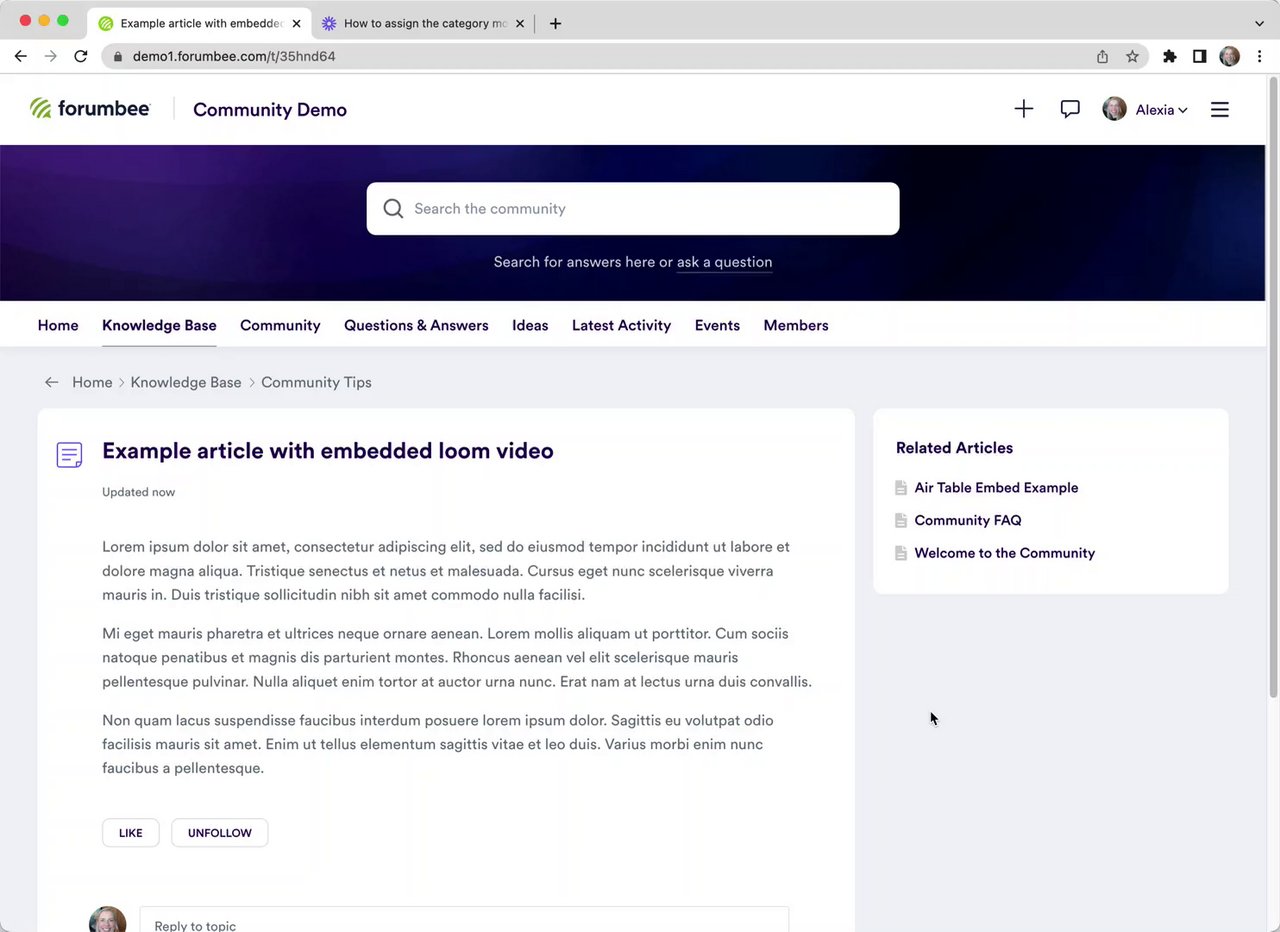Click the back arrow in breadcrumbs
The width and height of the screenshot is (1280, 932).
52,382
